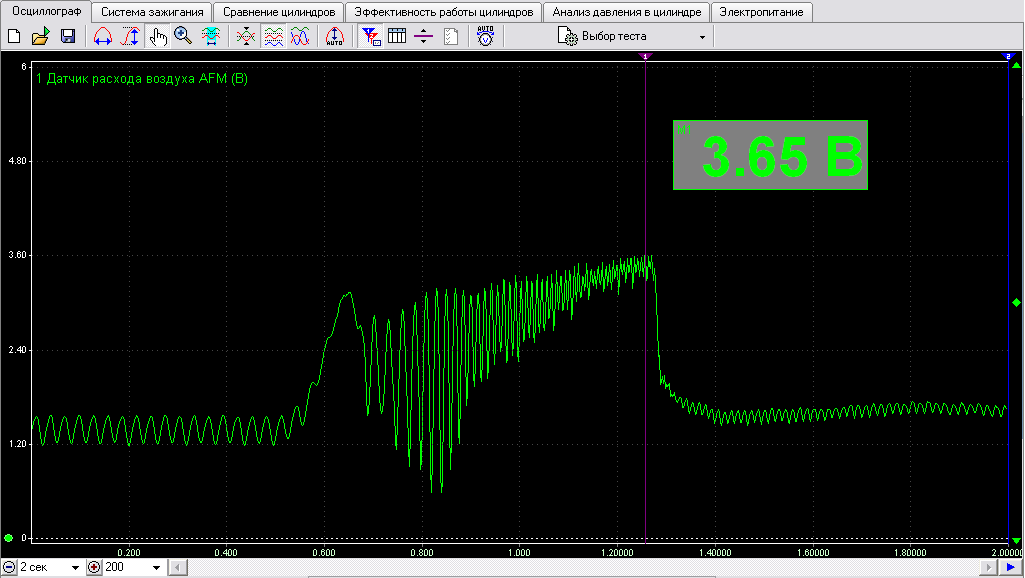This screenshot has width=1025, height=578.
Task: Select the magnifier zoom tool
Action: tap(183, 37)
